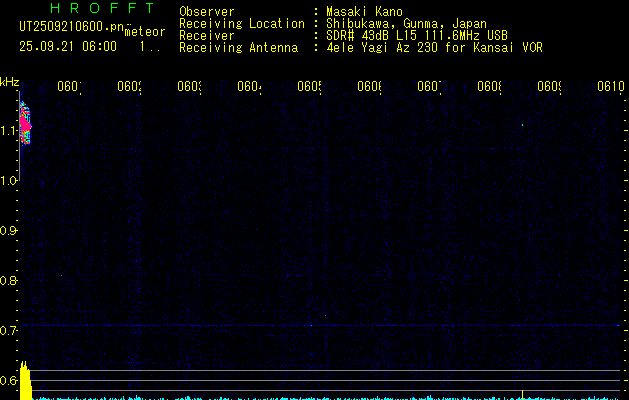Click the 0.6 kHz frequency tick

[x=10, y=381]
